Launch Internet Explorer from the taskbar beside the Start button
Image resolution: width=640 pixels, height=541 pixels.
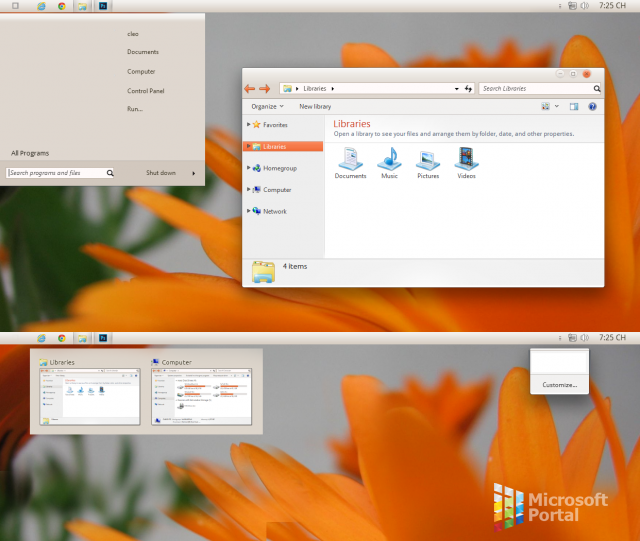pos(41,6)
